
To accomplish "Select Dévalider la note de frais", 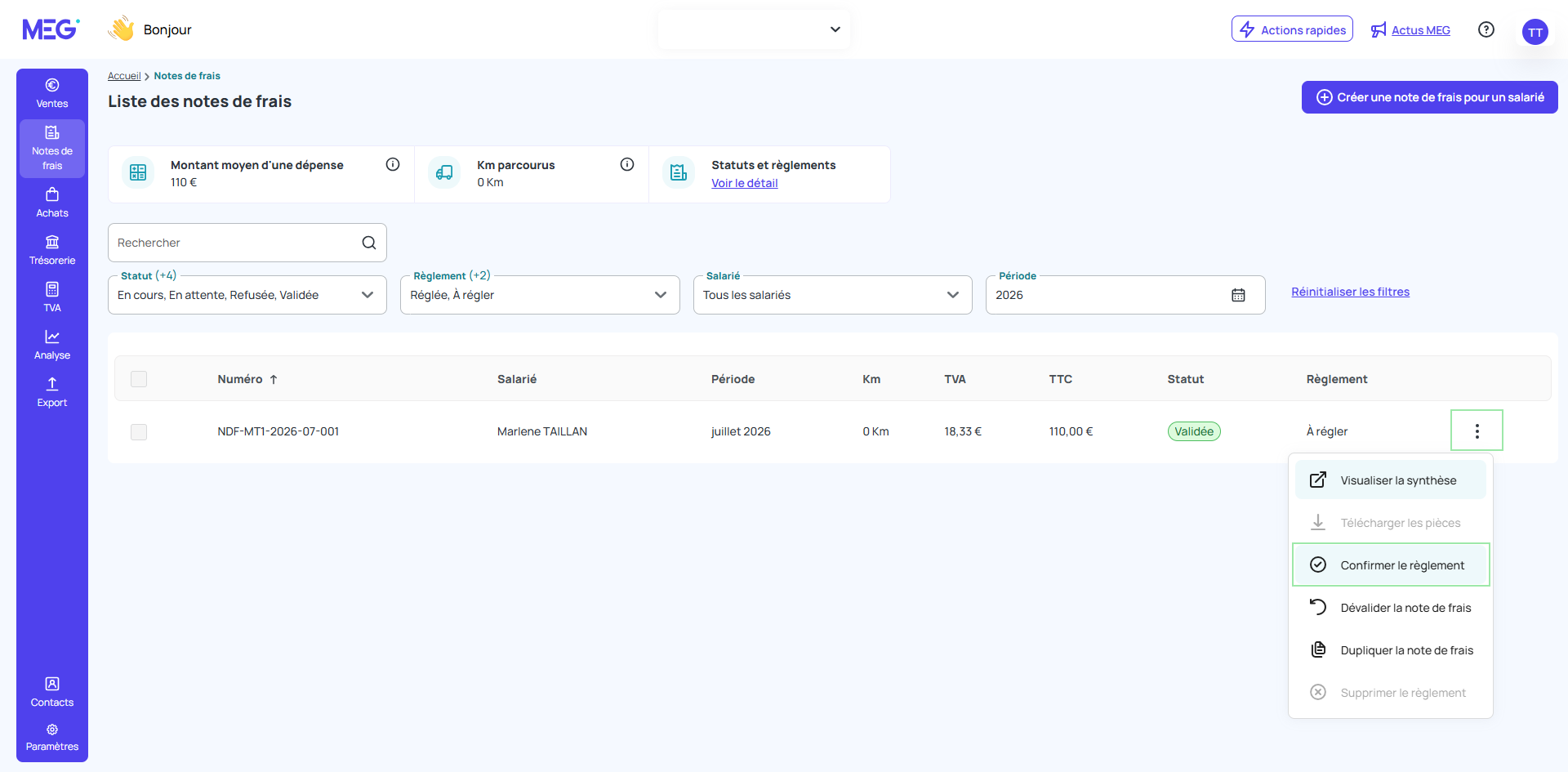I will (x=1391, y=608).
